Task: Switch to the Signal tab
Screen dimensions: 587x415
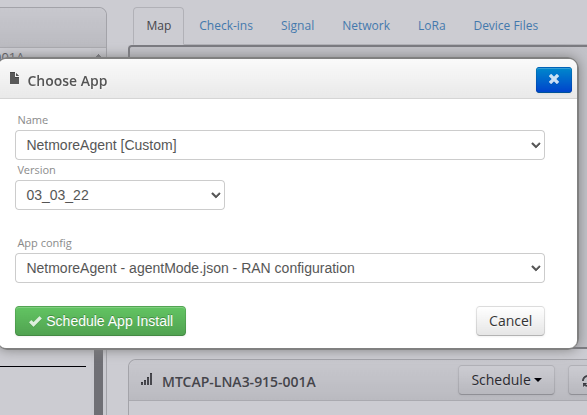Action: coord(298,25)
